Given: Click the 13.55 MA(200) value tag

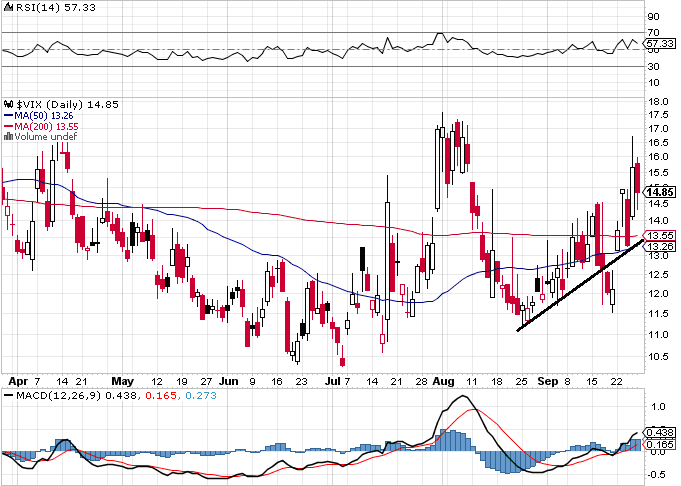Looking at the screenshot, I should coord(660,235).
